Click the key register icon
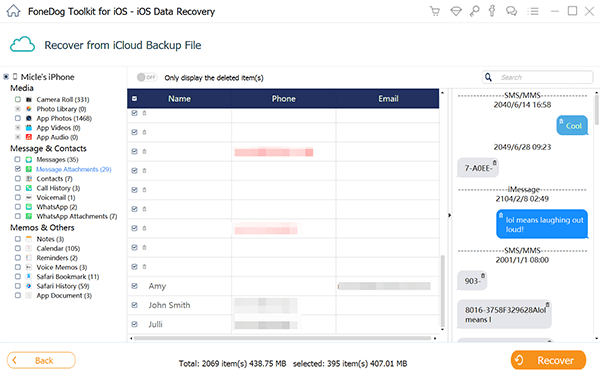Viewport: 600px width, 377px height. [474, 11]
